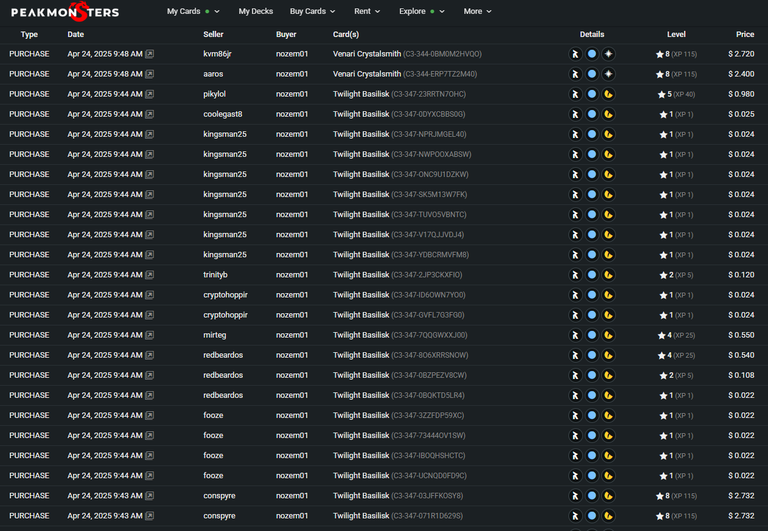This screenshot has width=768, height=531.
Task: Expand the More dropdown menu
Action: 478,11
